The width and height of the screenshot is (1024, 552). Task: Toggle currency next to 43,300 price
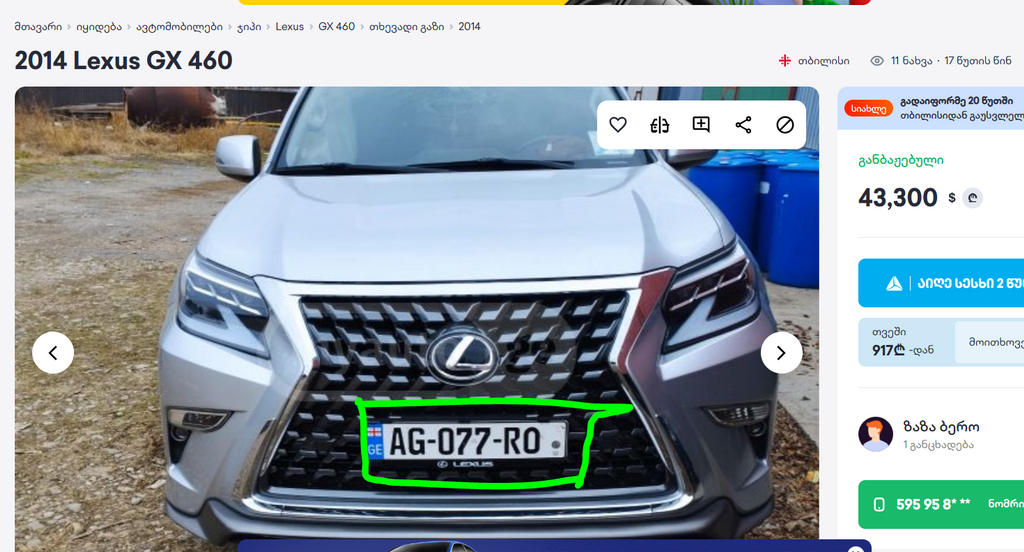[972, 198]
